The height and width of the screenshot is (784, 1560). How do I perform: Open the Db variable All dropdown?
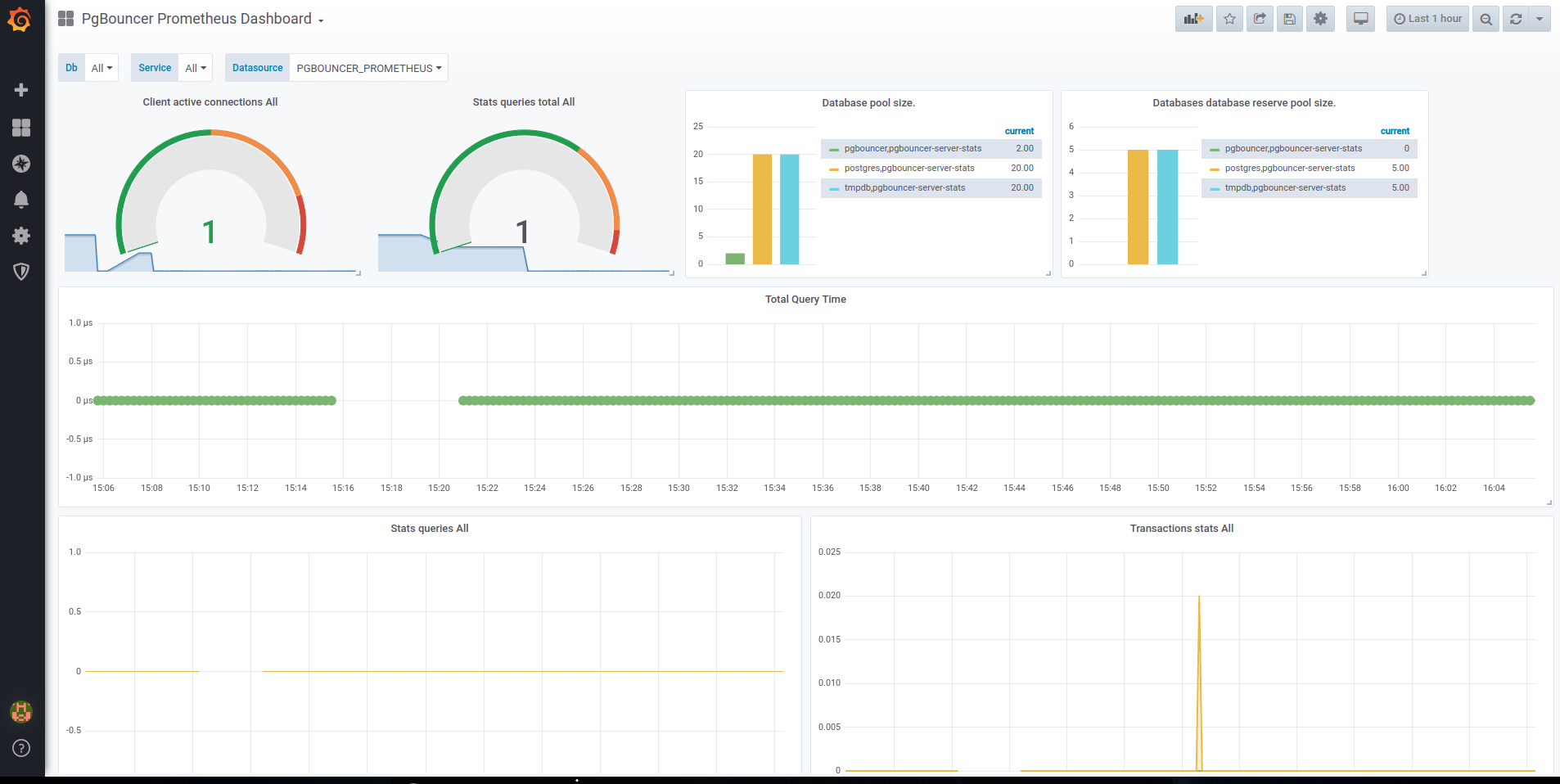101,68
